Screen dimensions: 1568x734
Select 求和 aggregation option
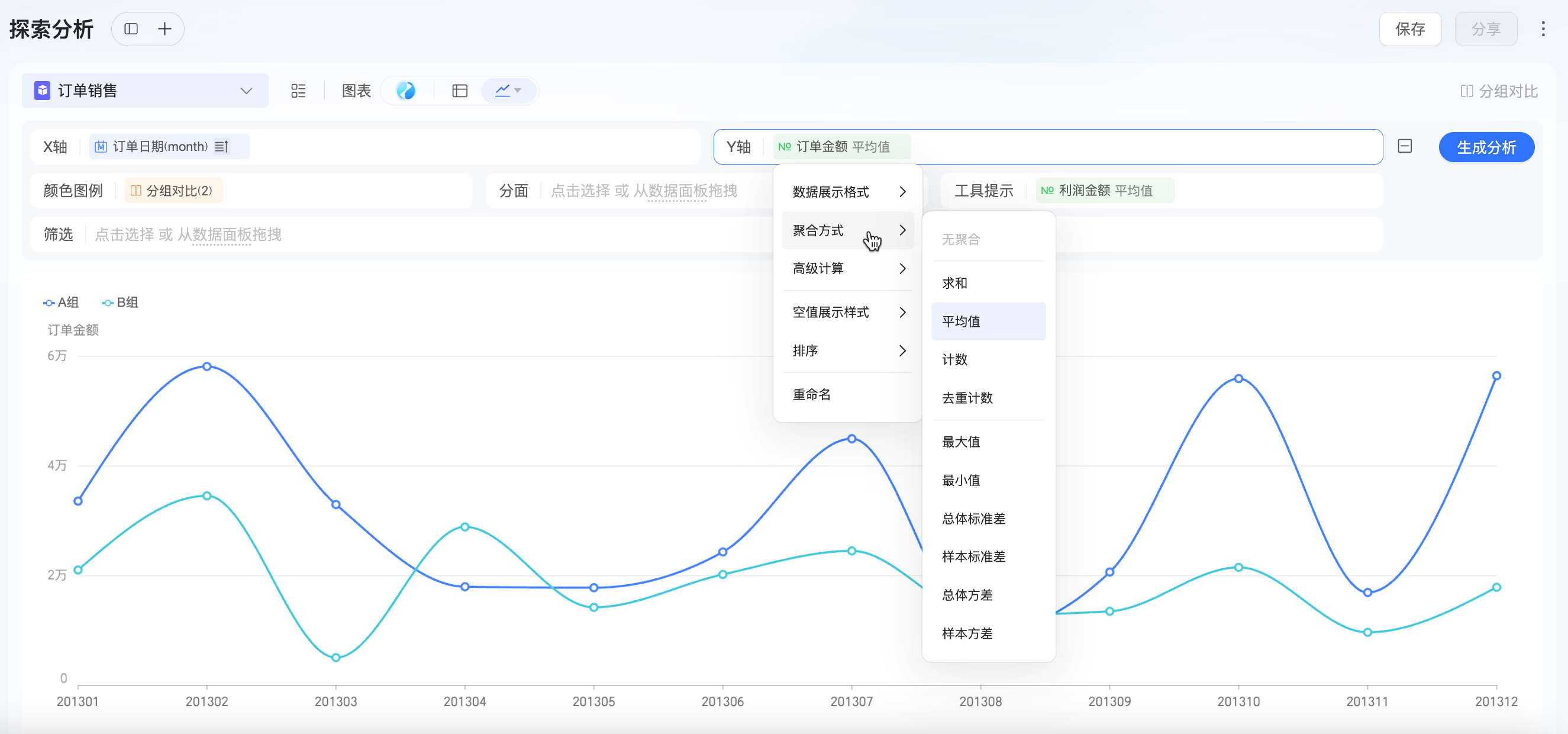tap(954, 282)
